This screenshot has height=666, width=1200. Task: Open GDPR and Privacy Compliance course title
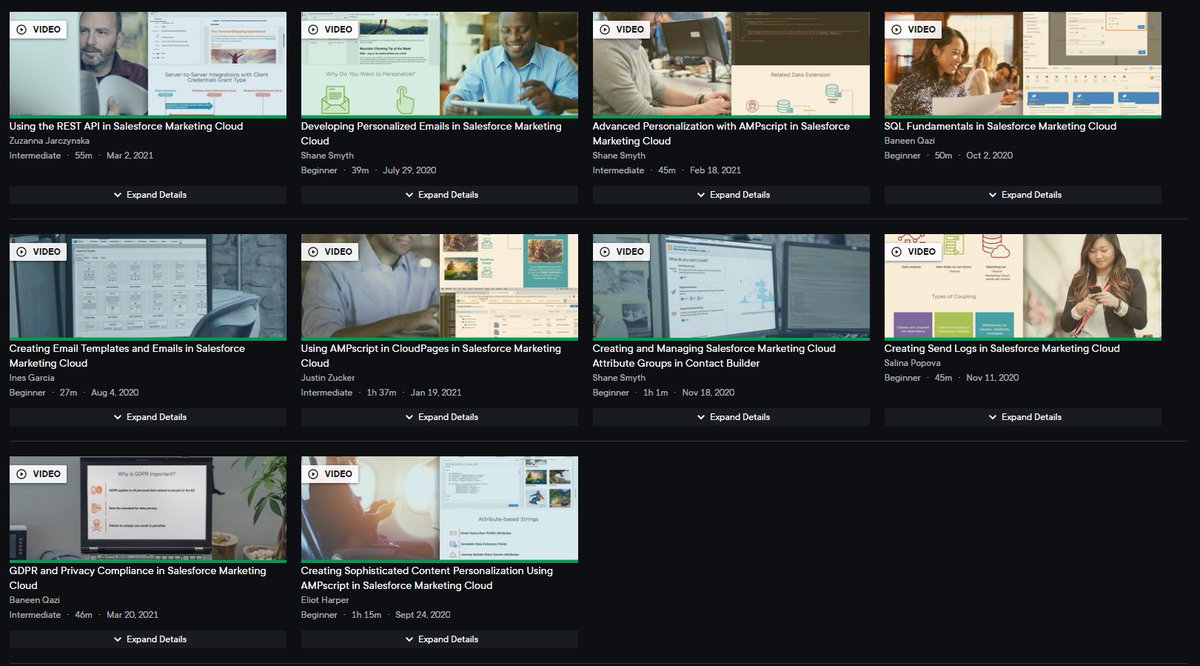[x=138, y=578]
